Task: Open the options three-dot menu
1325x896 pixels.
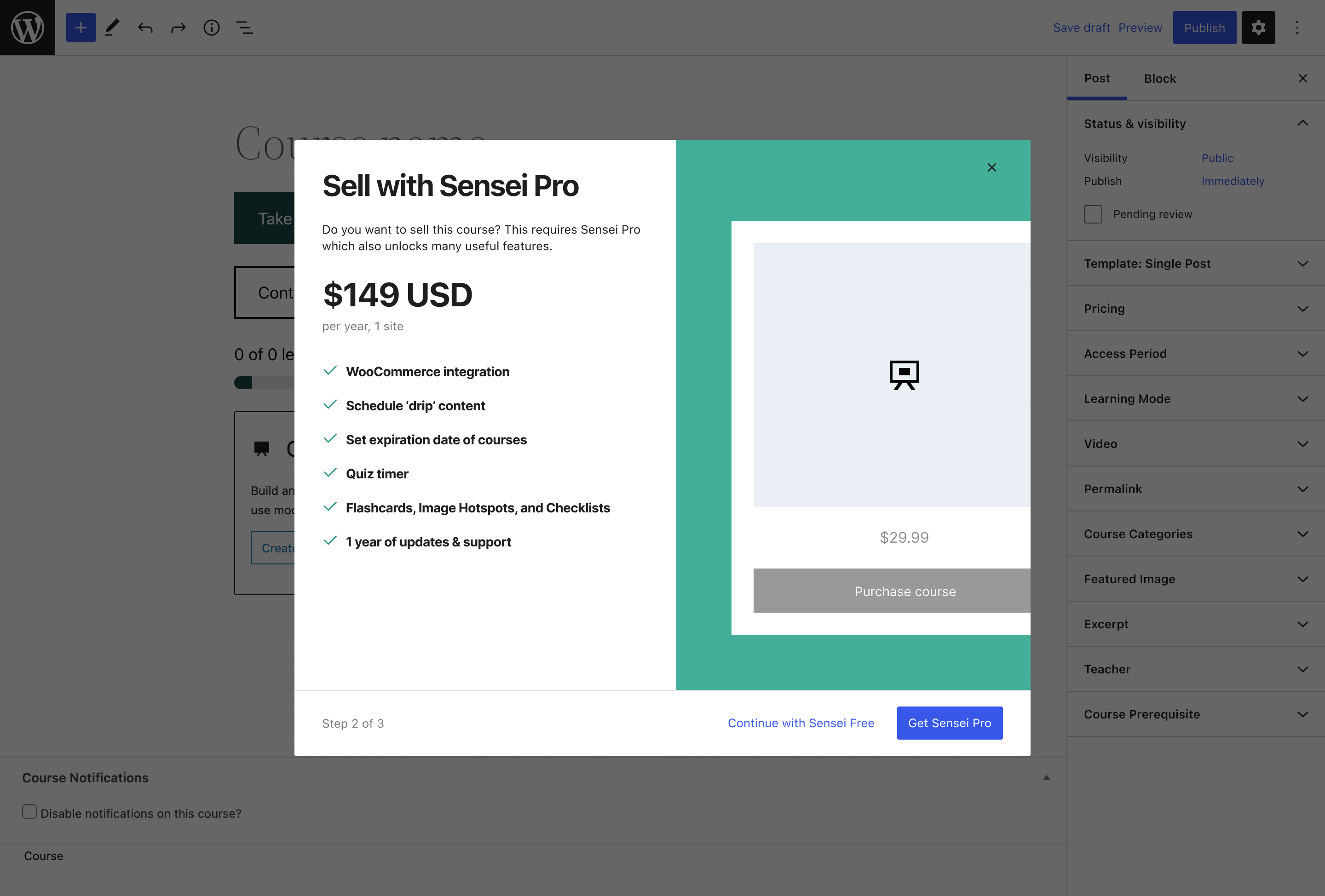Action: tap(1297, 27)
